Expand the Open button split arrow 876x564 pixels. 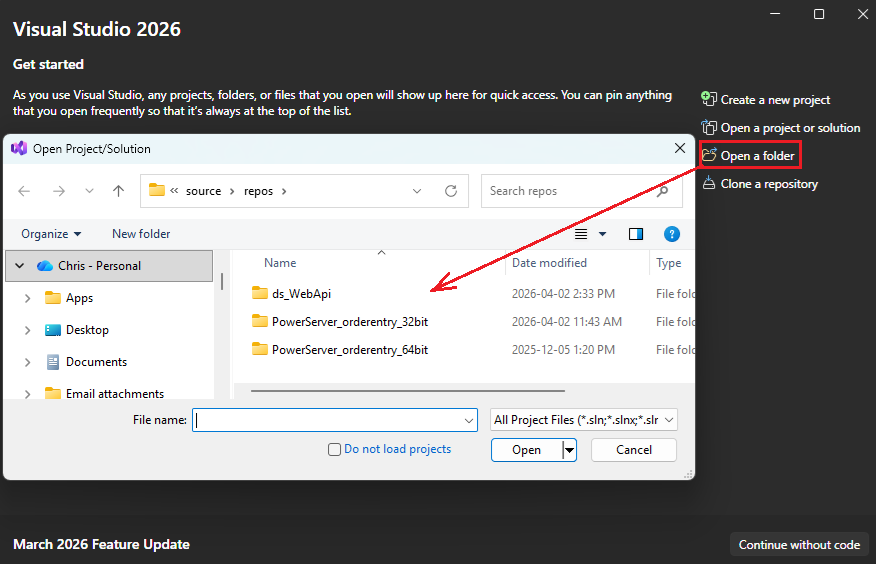coord(570,450)
